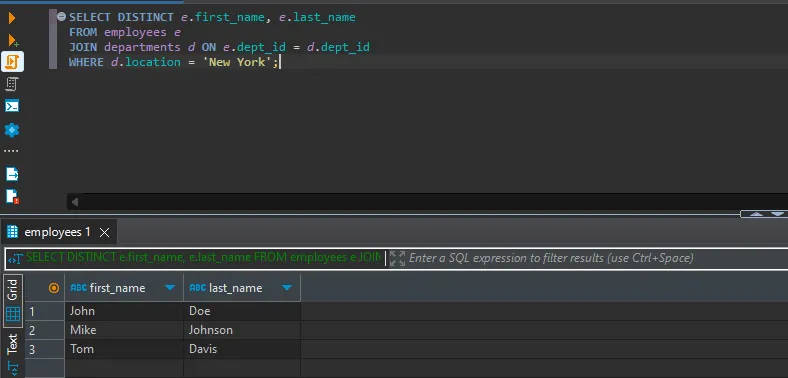Open the first_name column dropdown arrow
Image resolution: width=788 pixels, height=378 pixels.
point(170,288)
